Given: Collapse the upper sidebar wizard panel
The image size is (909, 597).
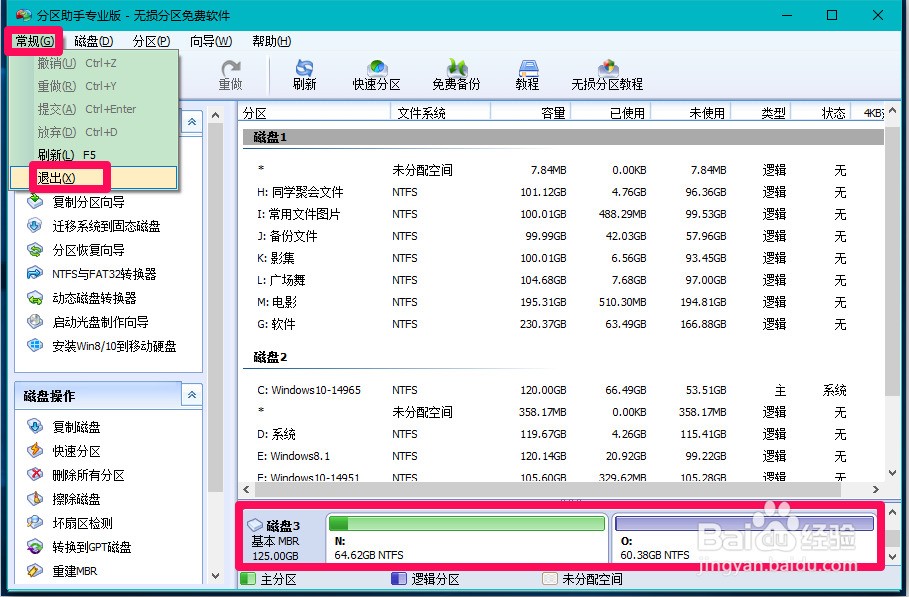Looking at the screenshot, I should click(191, 121).
